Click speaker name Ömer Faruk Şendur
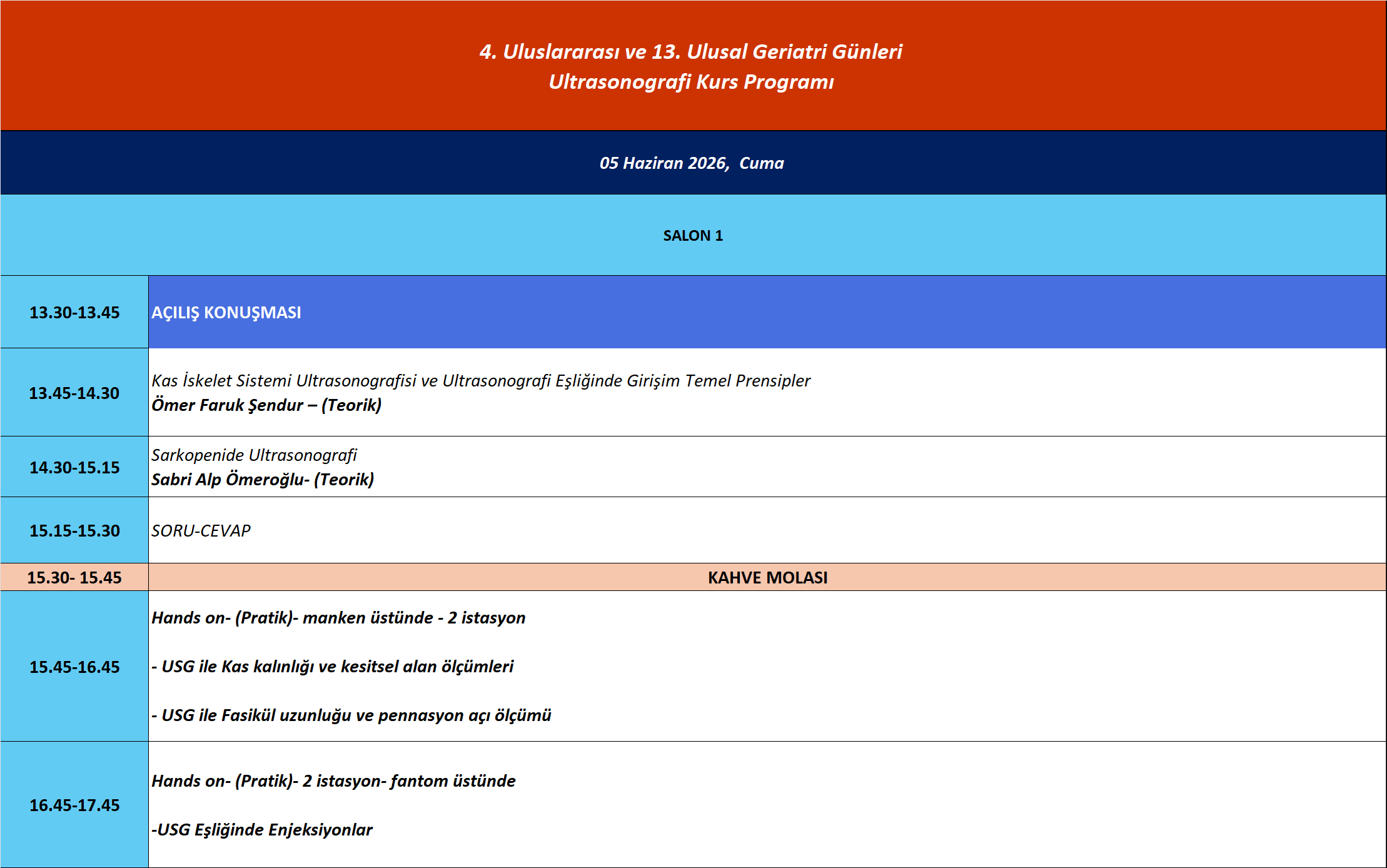This screenshot has height=868, width=1387. point(266,405)
